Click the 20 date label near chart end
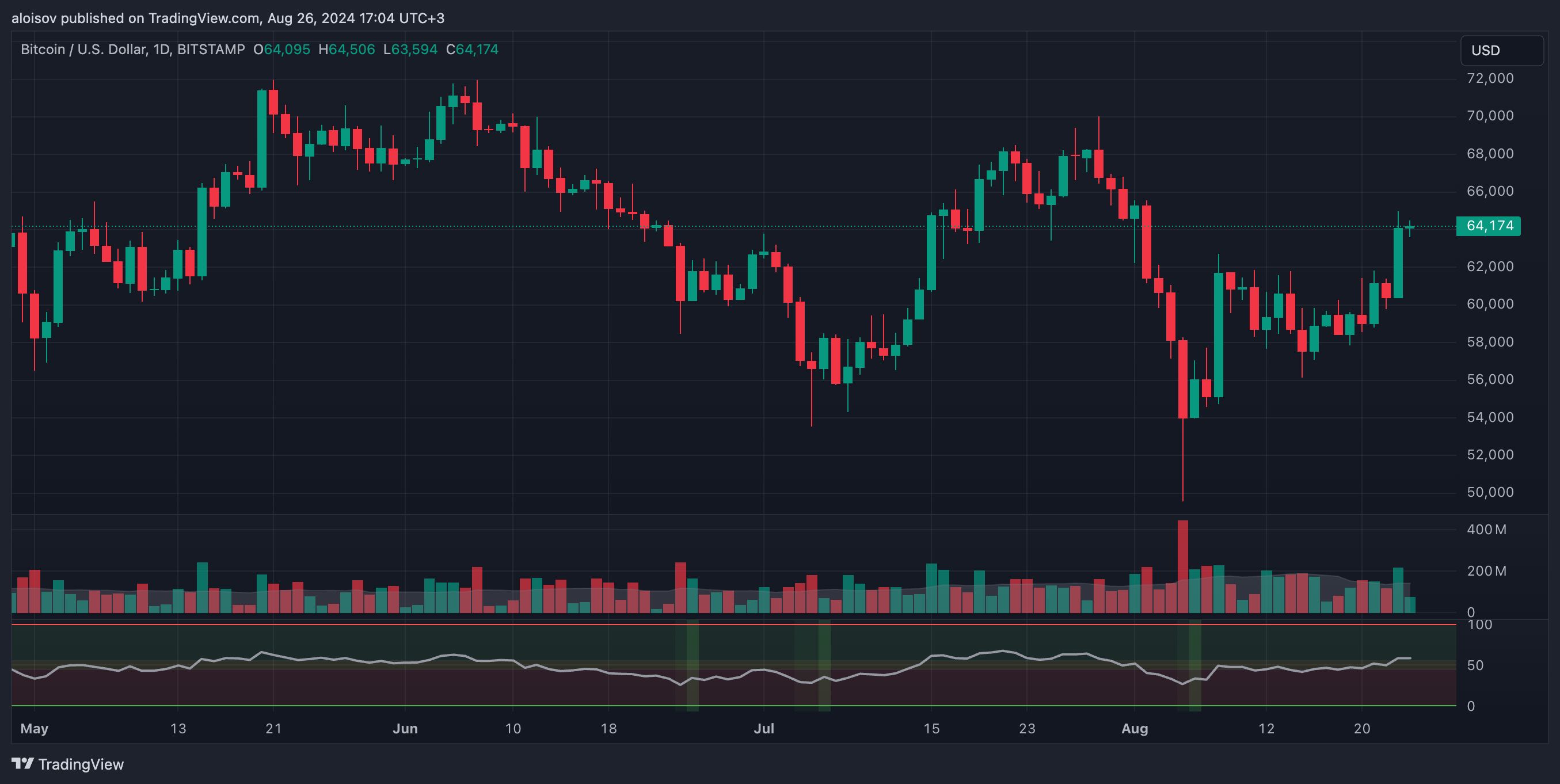The height and width of the screenshot is (784, 1560). pyautogui.click(x=1361, y=728)
